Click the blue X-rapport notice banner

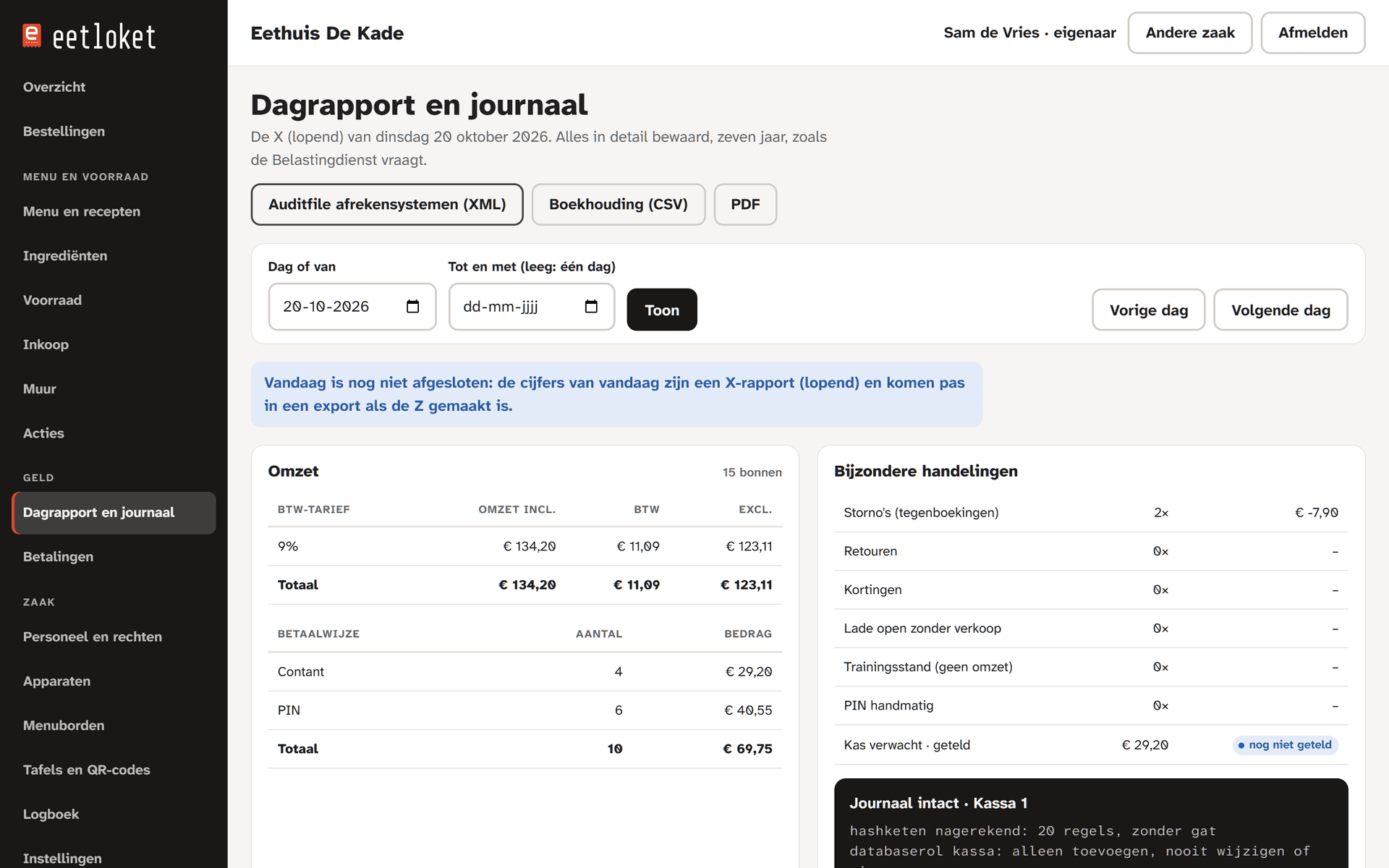[x=616, y=394]
